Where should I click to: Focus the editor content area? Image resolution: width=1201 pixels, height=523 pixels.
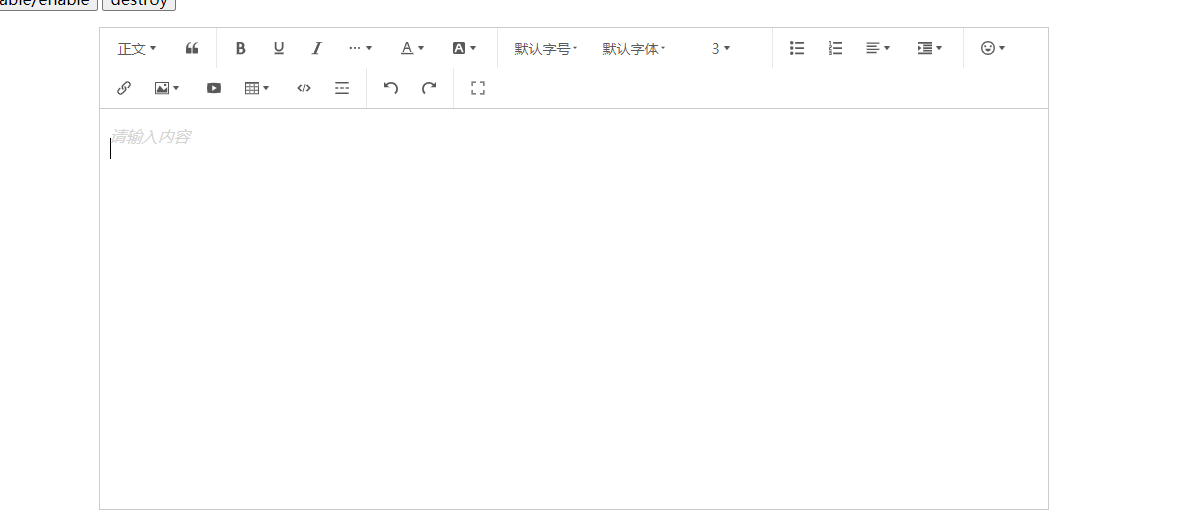[574, 309]
